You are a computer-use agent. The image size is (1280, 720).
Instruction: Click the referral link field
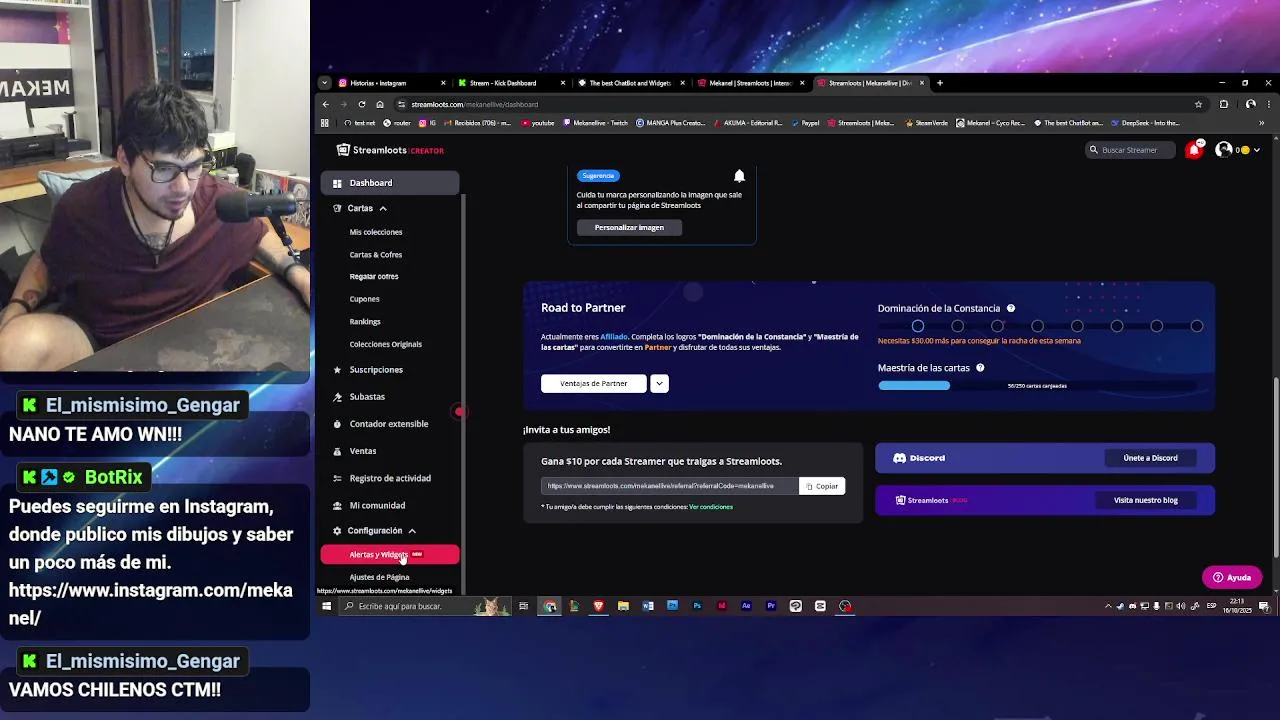[670, 486]
